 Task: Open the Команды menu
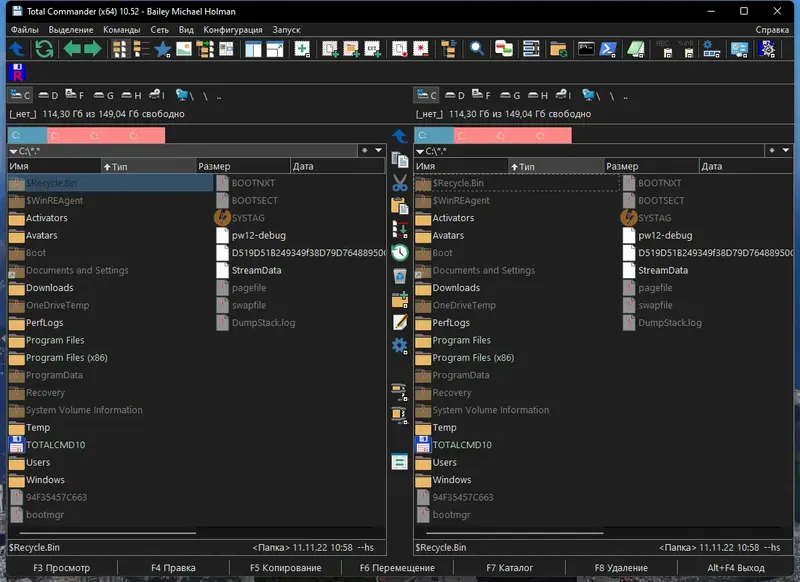coord(121,30)
